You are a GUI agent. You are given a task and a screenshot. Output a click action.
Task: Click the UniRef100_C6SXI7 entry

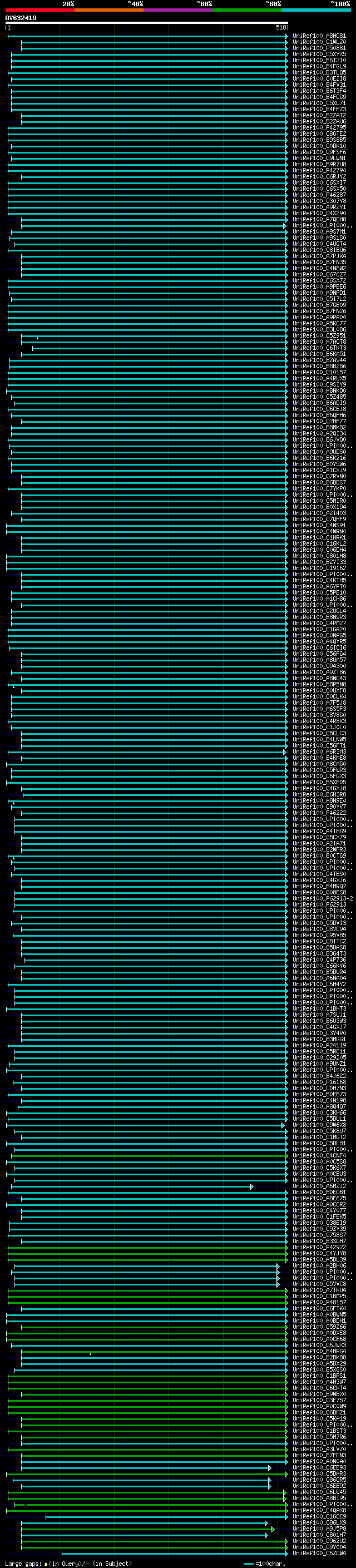[319, 182]
